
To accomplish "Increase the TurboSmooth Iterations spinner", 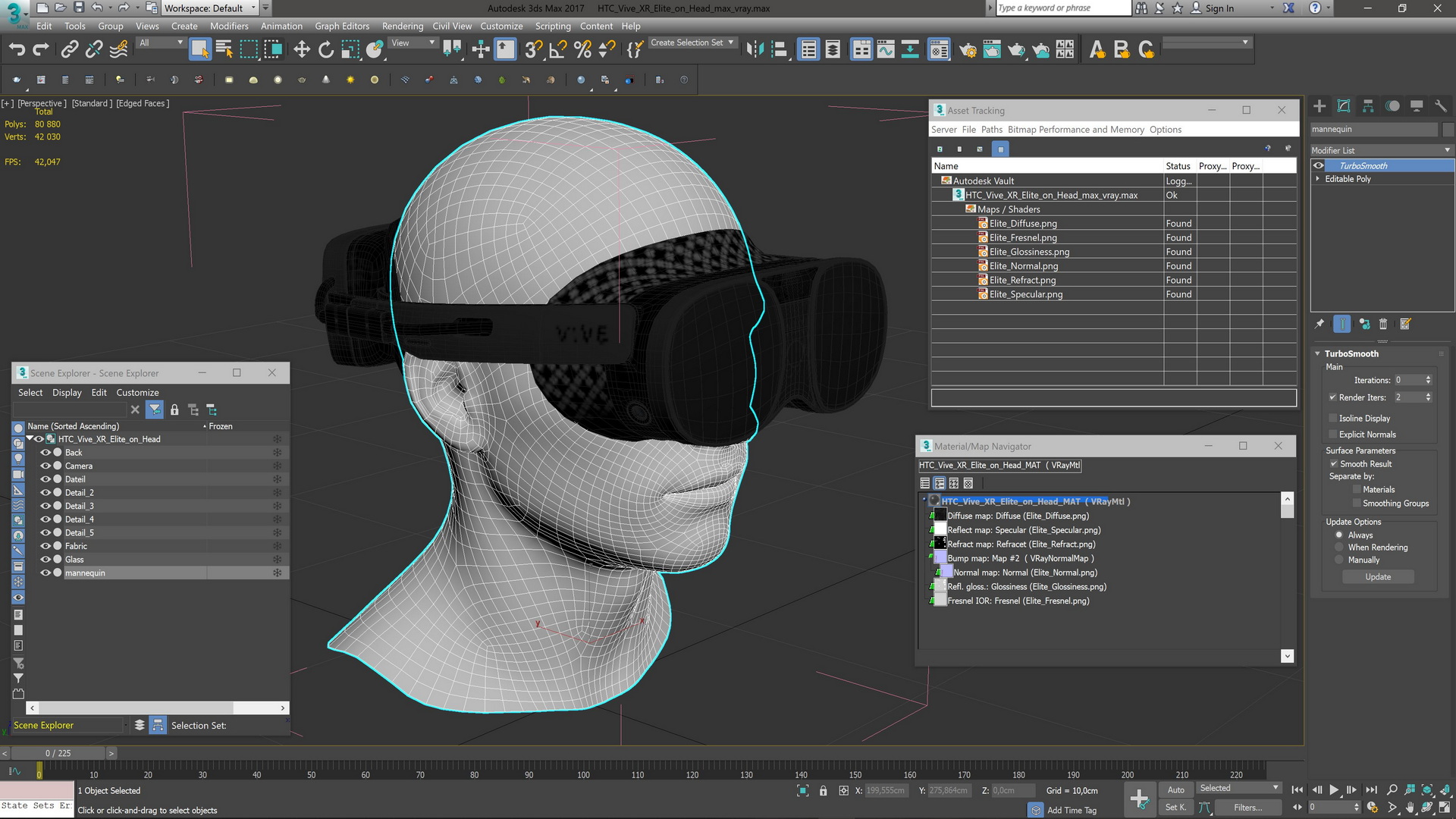I will coord(1429,378).
